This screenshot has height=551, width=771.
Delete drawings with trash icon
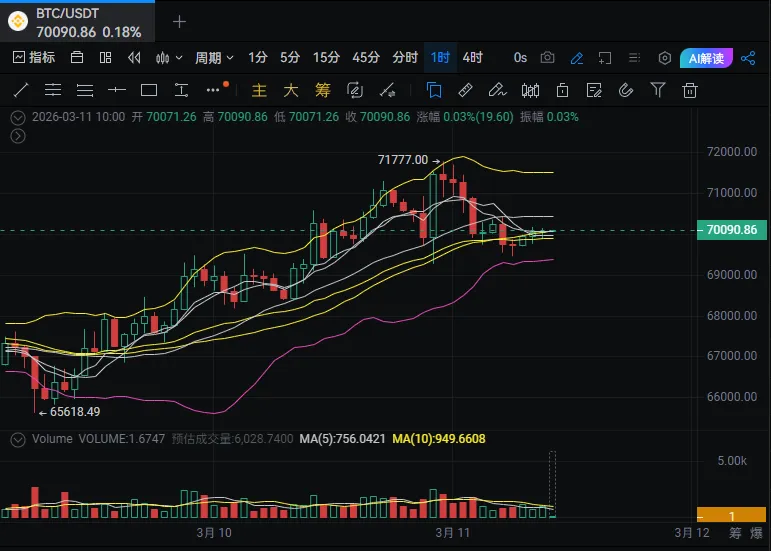coord(689,90)
